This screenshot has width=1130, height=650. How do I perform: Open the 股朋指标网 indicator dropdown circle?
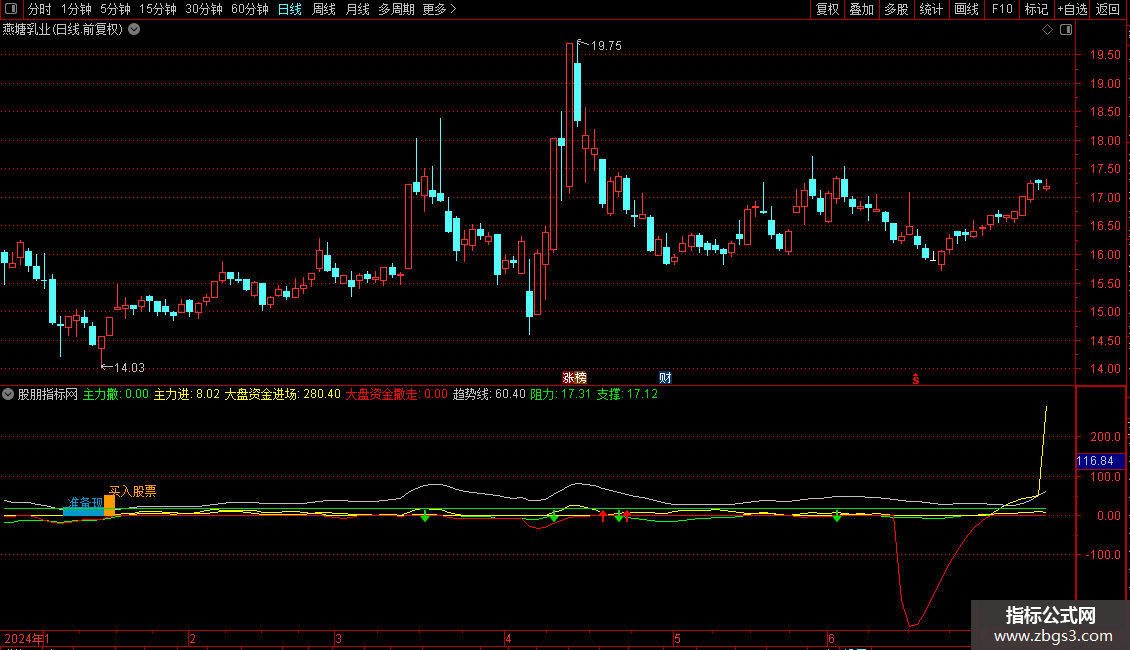tap(8, 394)
